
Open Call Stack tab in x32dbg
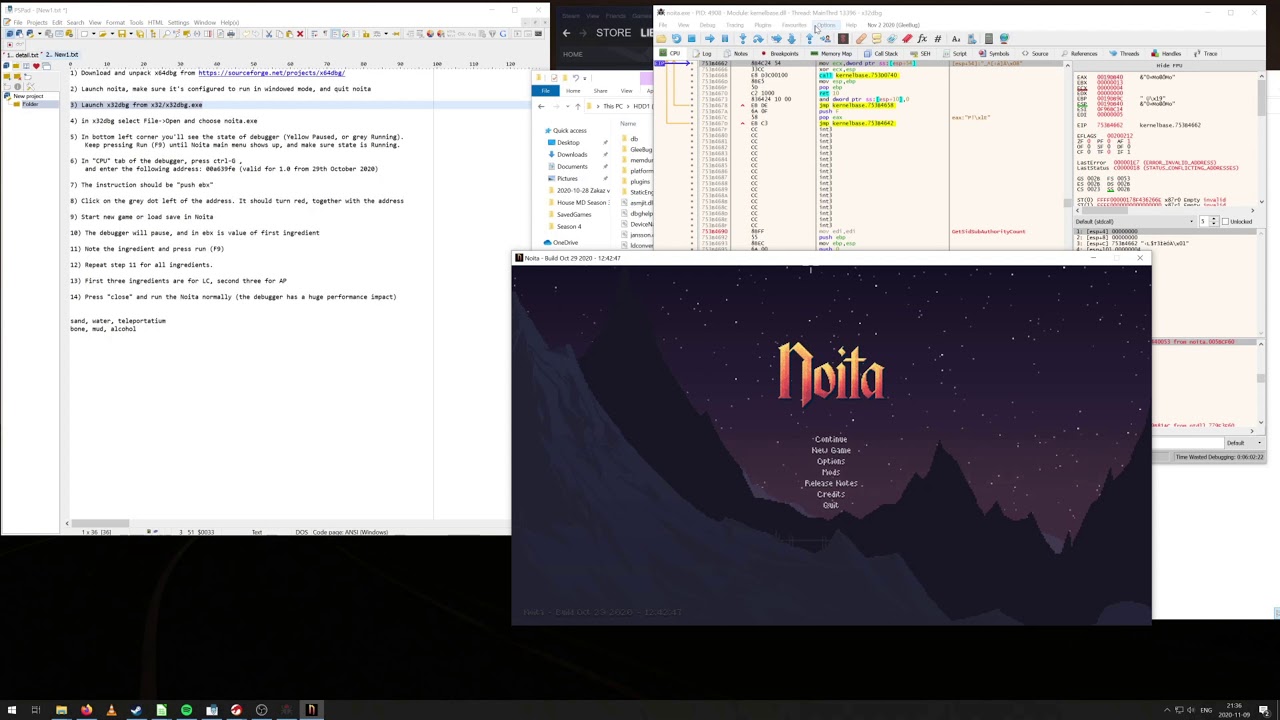881,53
